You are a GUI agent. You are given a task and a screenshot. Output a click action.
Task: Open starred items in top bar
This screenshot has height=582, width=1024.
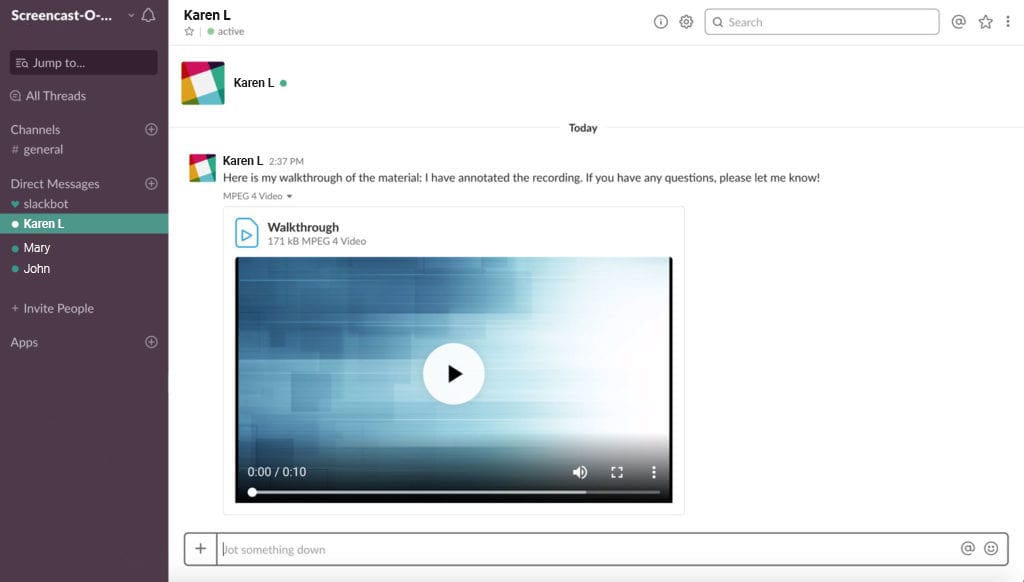[985, 22]
